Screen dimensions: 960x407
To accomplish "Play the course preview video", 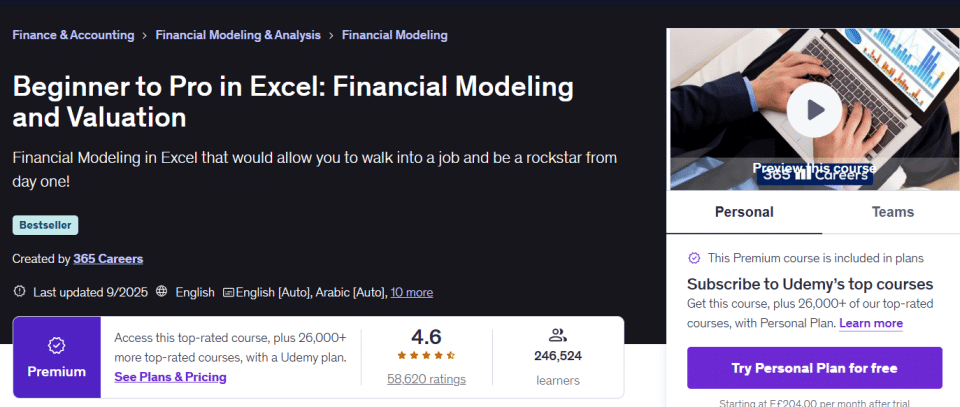I will coord(814,109).
